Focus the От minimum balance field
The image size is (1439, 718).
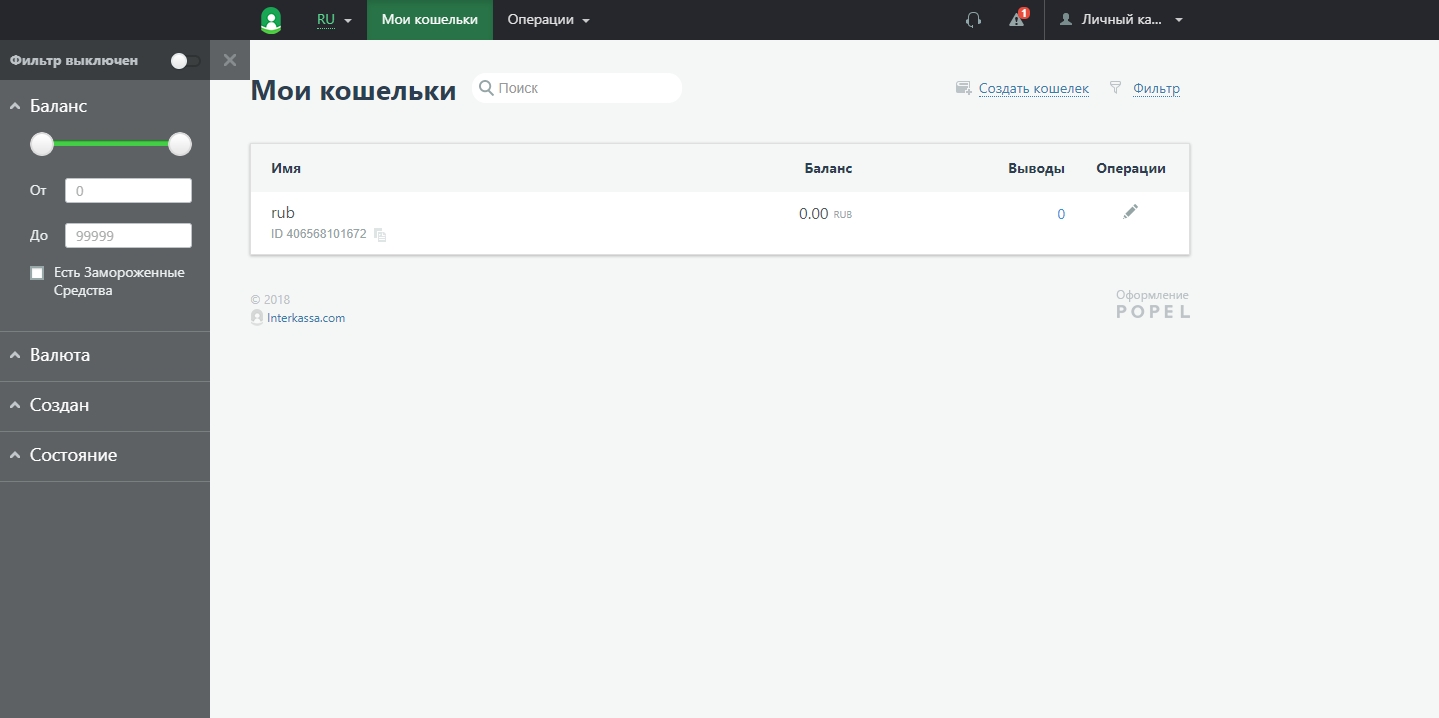(128, 191)
